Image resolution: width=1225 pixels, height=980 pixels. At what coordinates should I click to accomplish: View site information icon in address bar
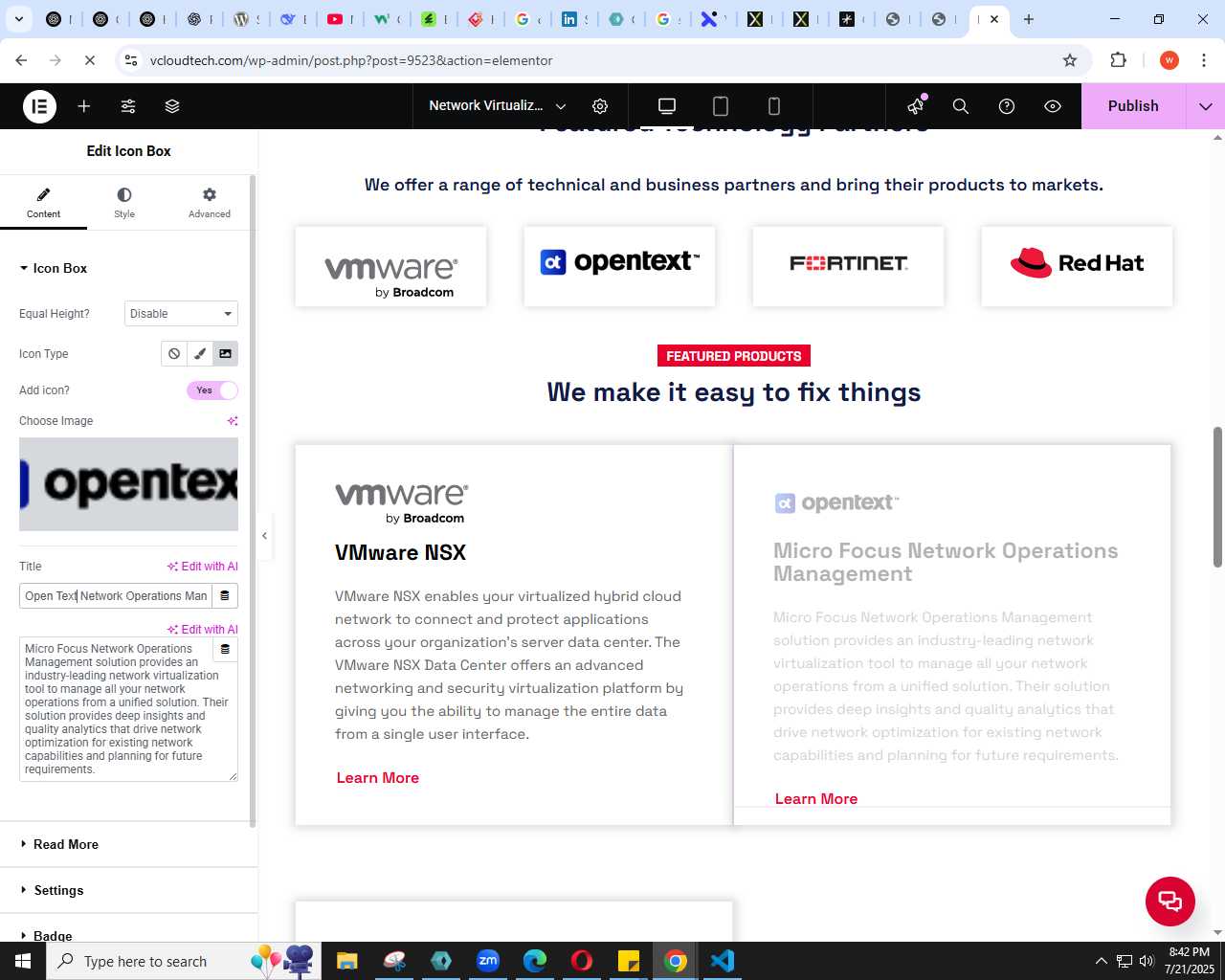[x=132, y=60]
